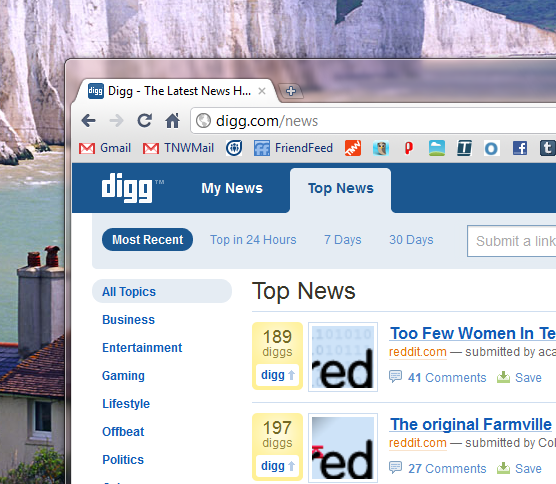Open thumbnail of Too Few Women story
The width and height of the screenshot is (556, 484).
coord(343,357)
